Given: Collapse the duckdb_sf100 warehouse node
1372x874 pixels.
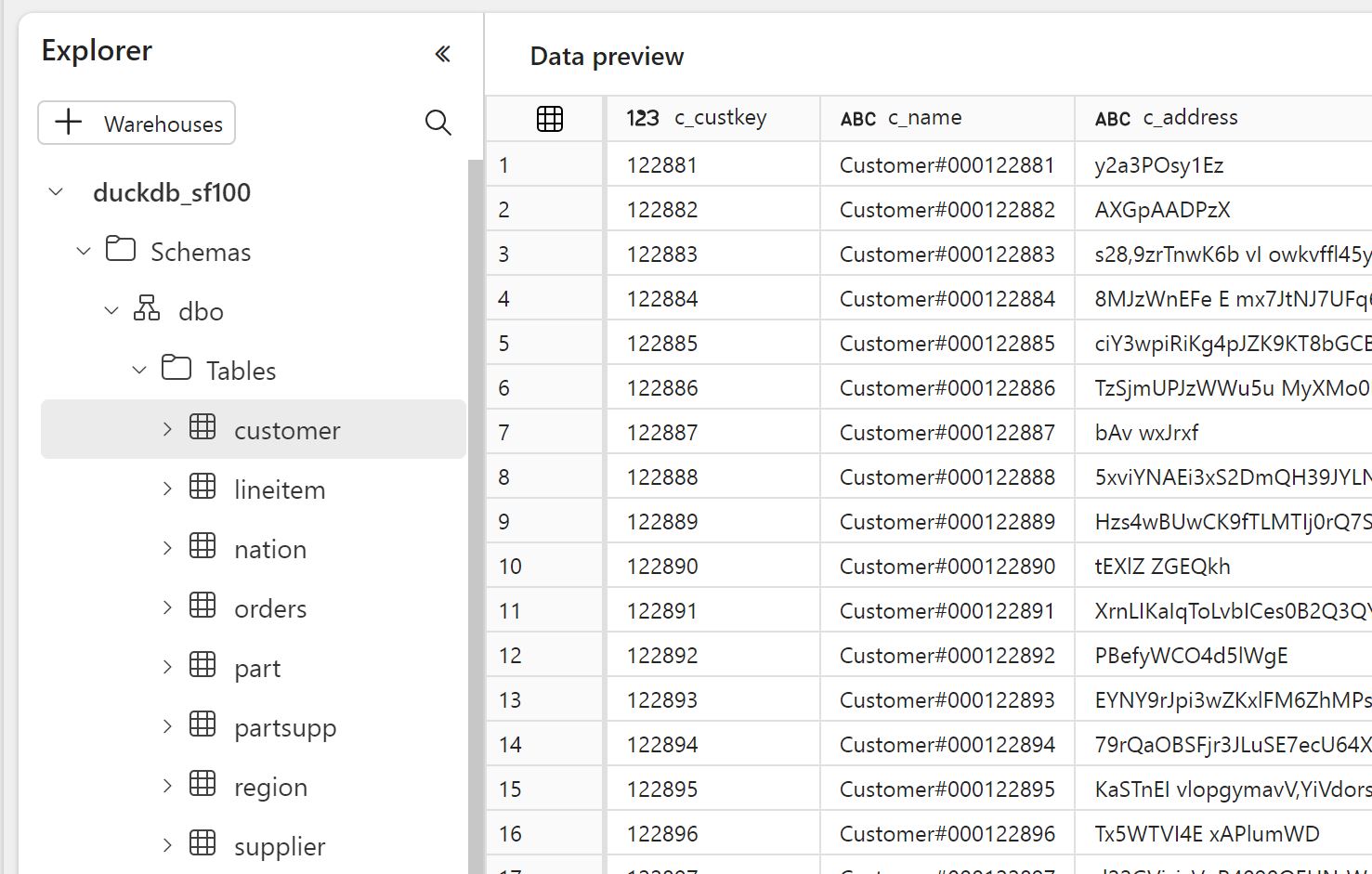Looking at the screenshot, I should coord(54,191).
